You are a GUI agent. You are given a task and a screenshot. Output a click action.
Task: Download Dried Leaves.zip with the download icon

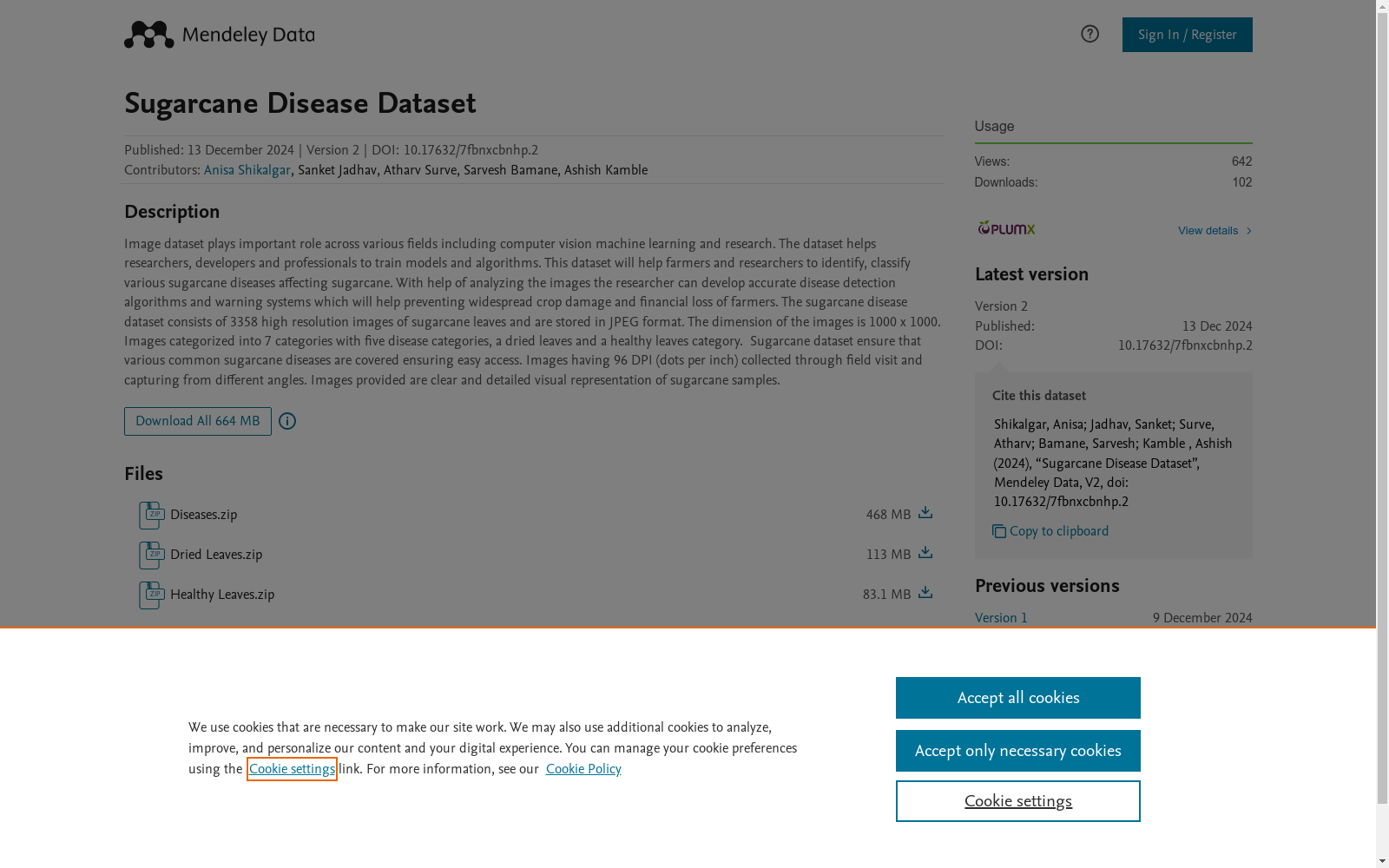925,553
